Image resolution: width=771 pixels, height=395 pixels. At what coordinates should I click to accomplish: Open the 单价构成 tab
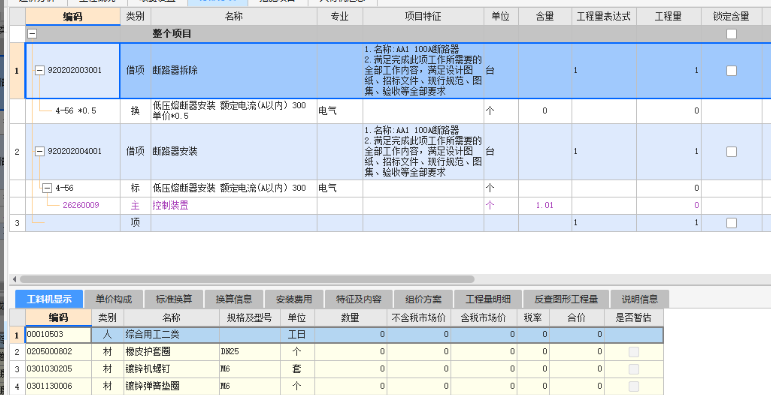point(114,299)
